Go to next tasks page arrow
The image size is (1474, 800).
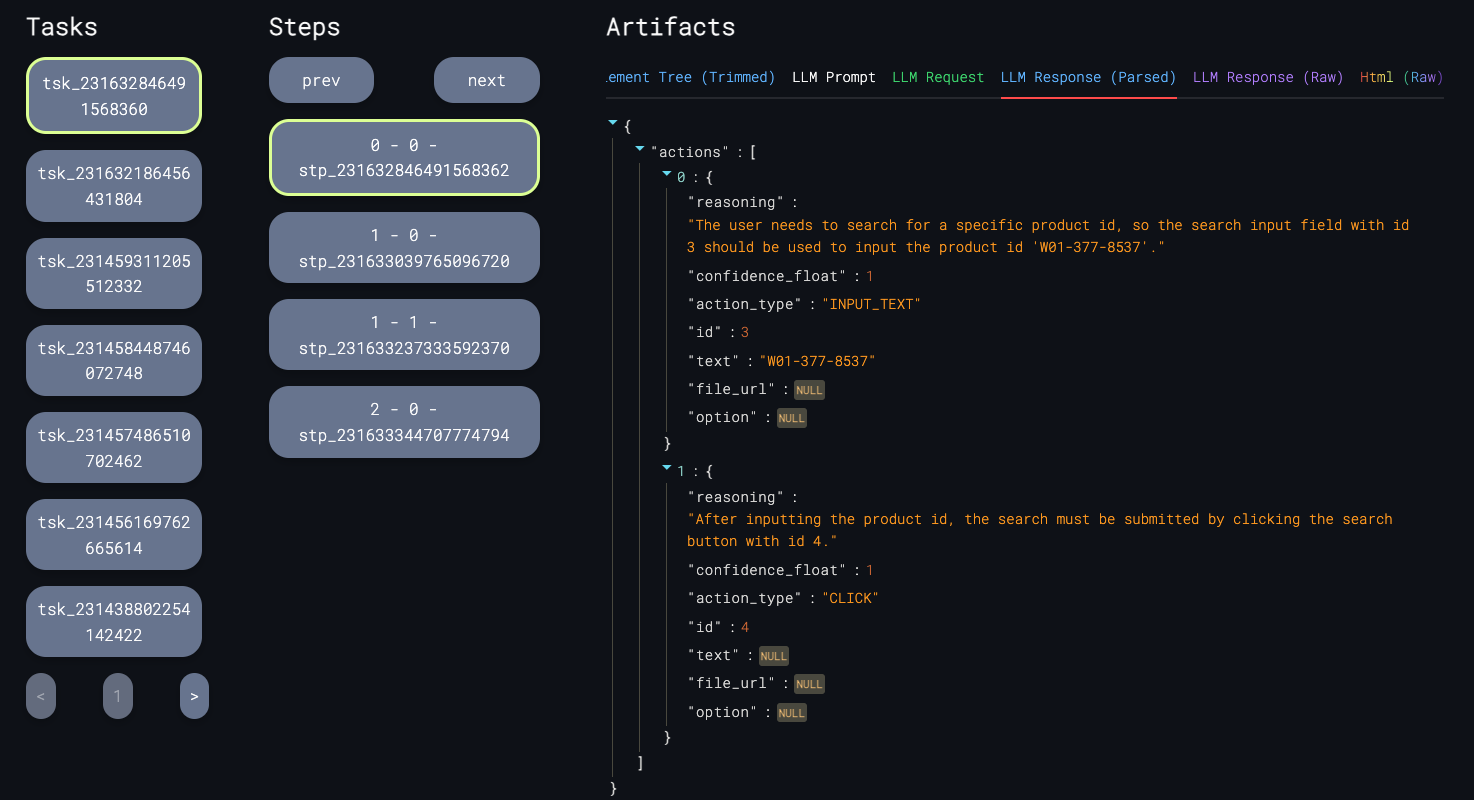(194, 696)
